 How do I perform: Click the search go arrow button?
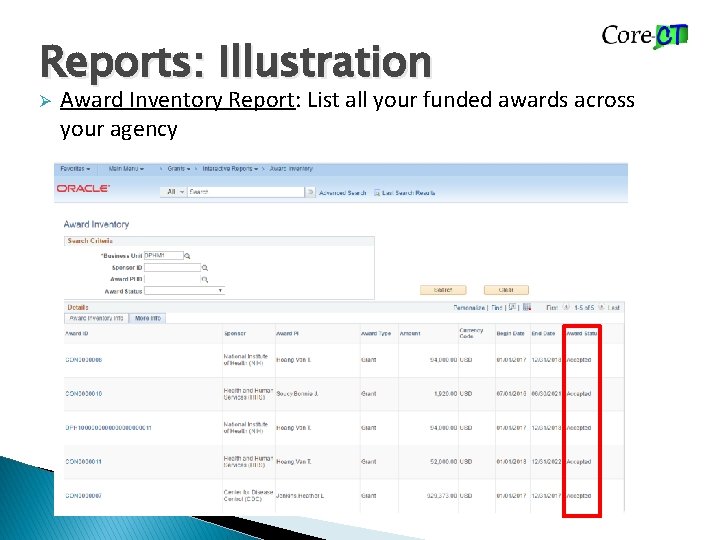(310, 192)
